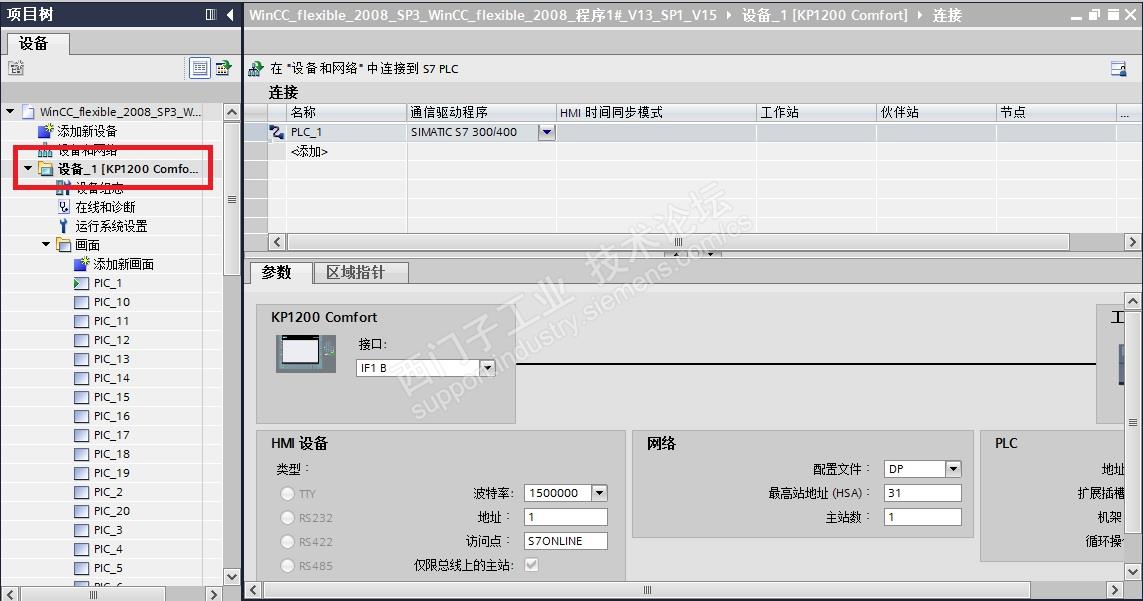The height and width of the screenshot is (601, 1143).
Task: Collapse the project root node arrow
Action: point(10,112)
